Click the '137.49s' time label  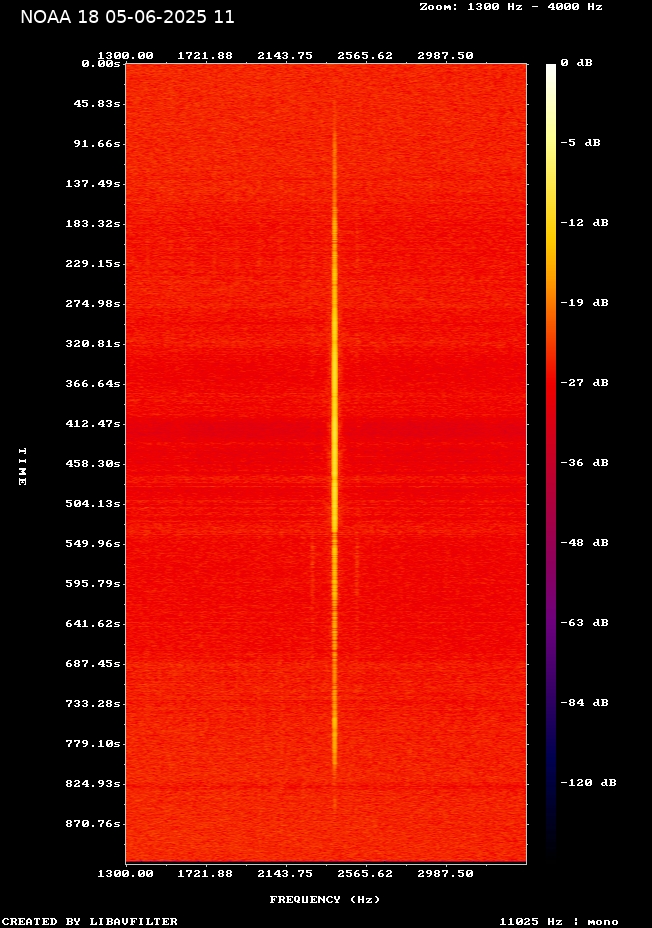(93, 183)
